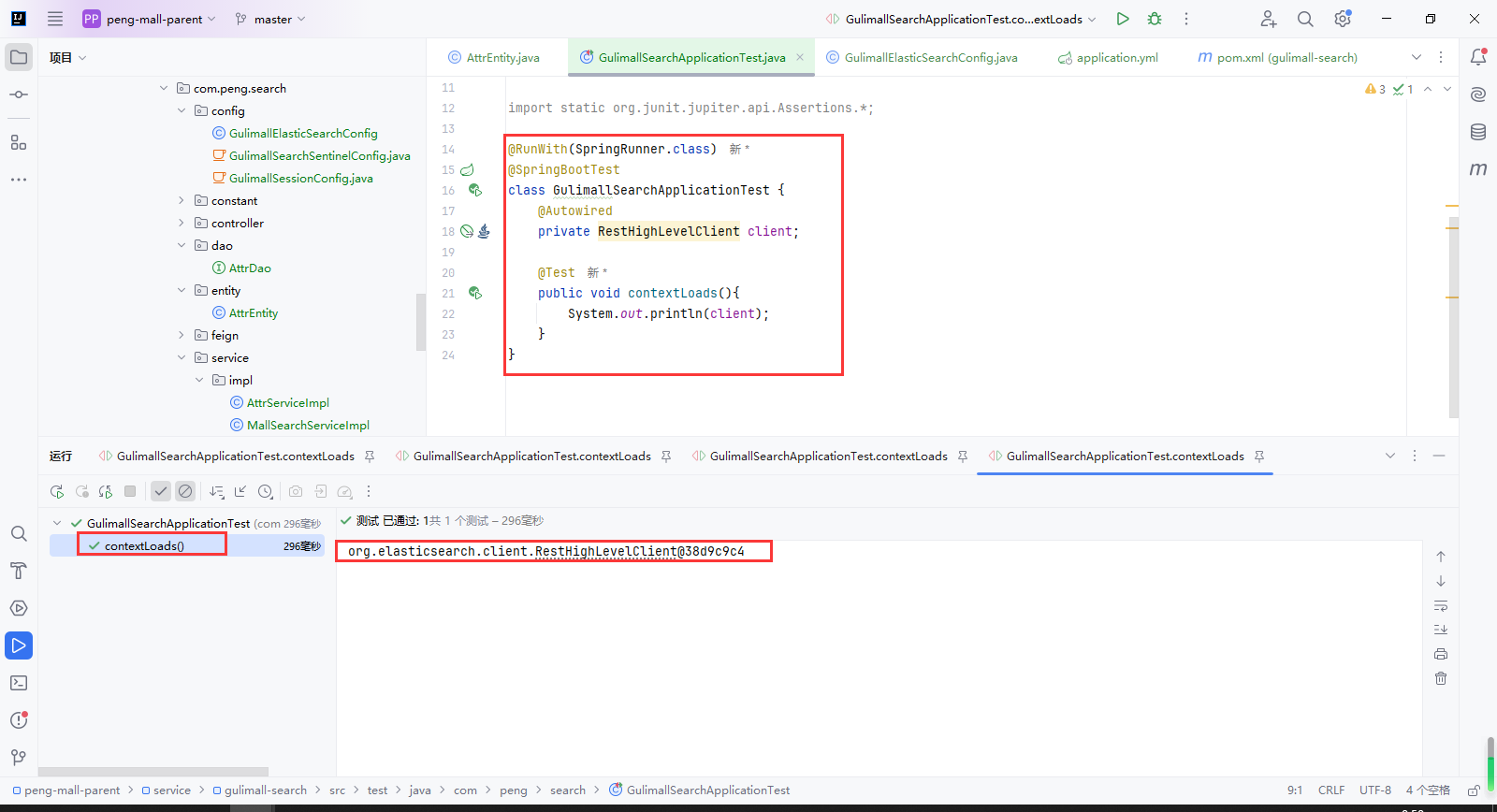Click the editor vertical scrollbar thumb

pyautogui.click(x=1453, y=318)
